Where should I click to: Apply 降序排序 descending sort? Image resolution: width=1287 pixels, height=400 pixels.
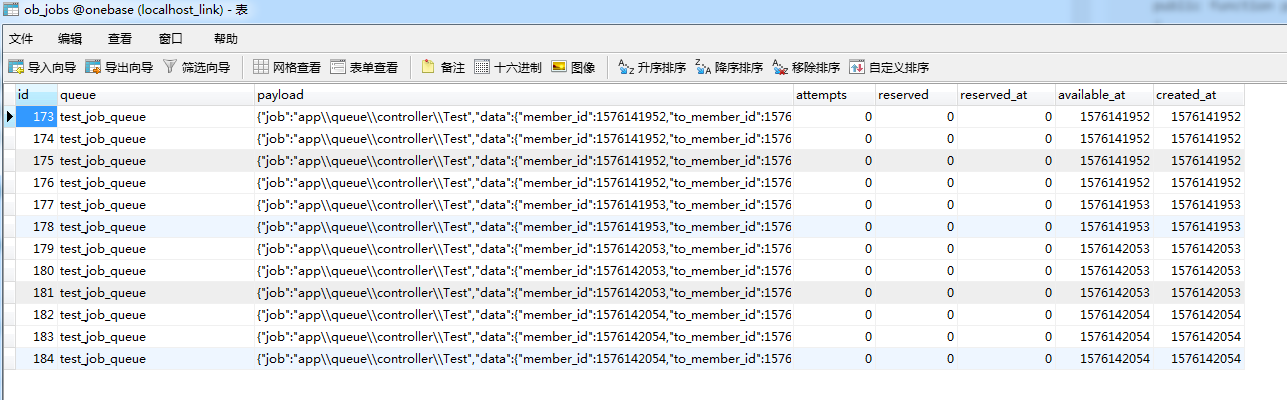[729, 68]
